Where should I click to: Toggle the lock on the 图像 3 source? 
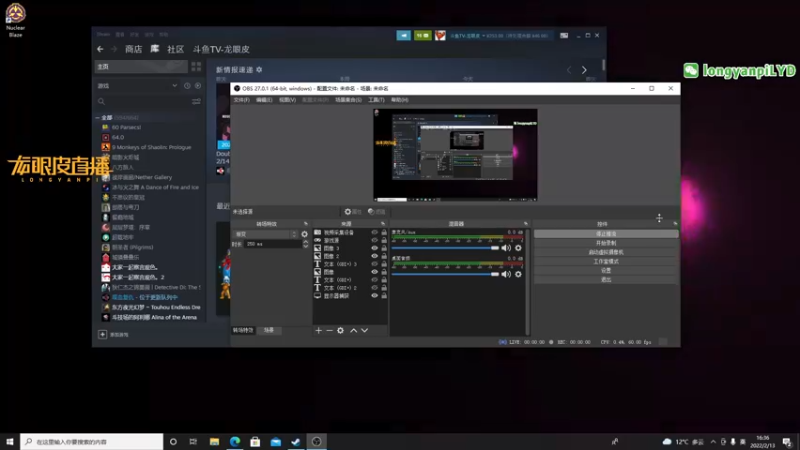point(384,248)
